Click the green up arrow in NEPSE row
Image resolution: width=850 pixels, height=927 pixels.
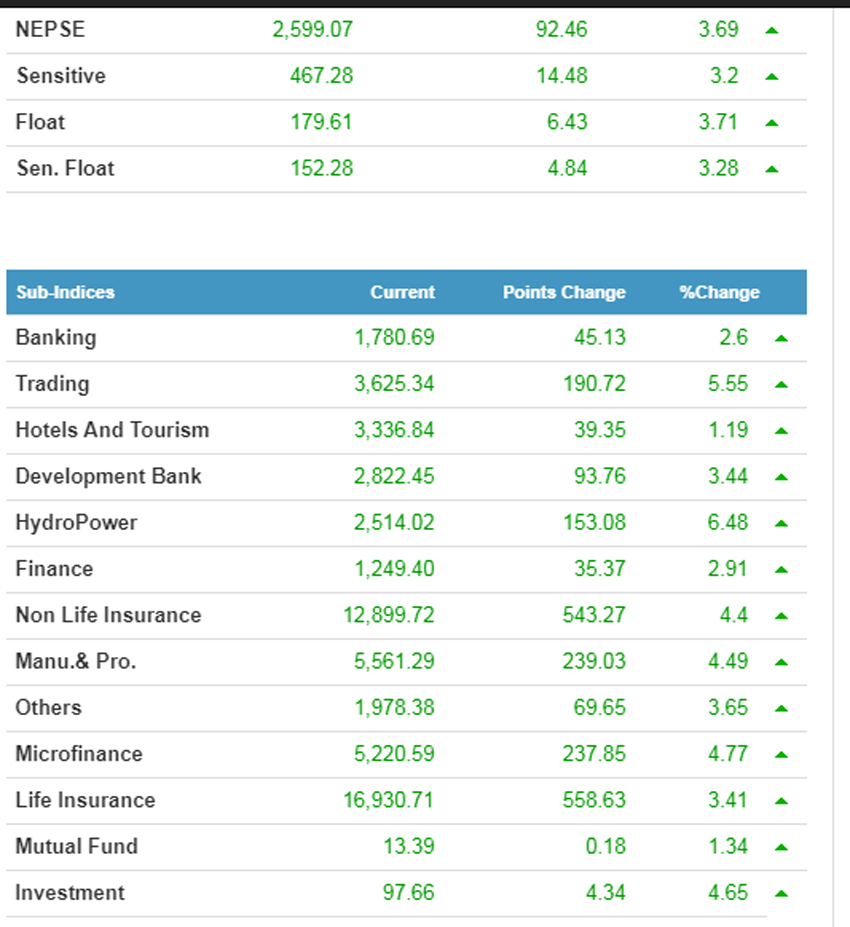coord(771,30)
